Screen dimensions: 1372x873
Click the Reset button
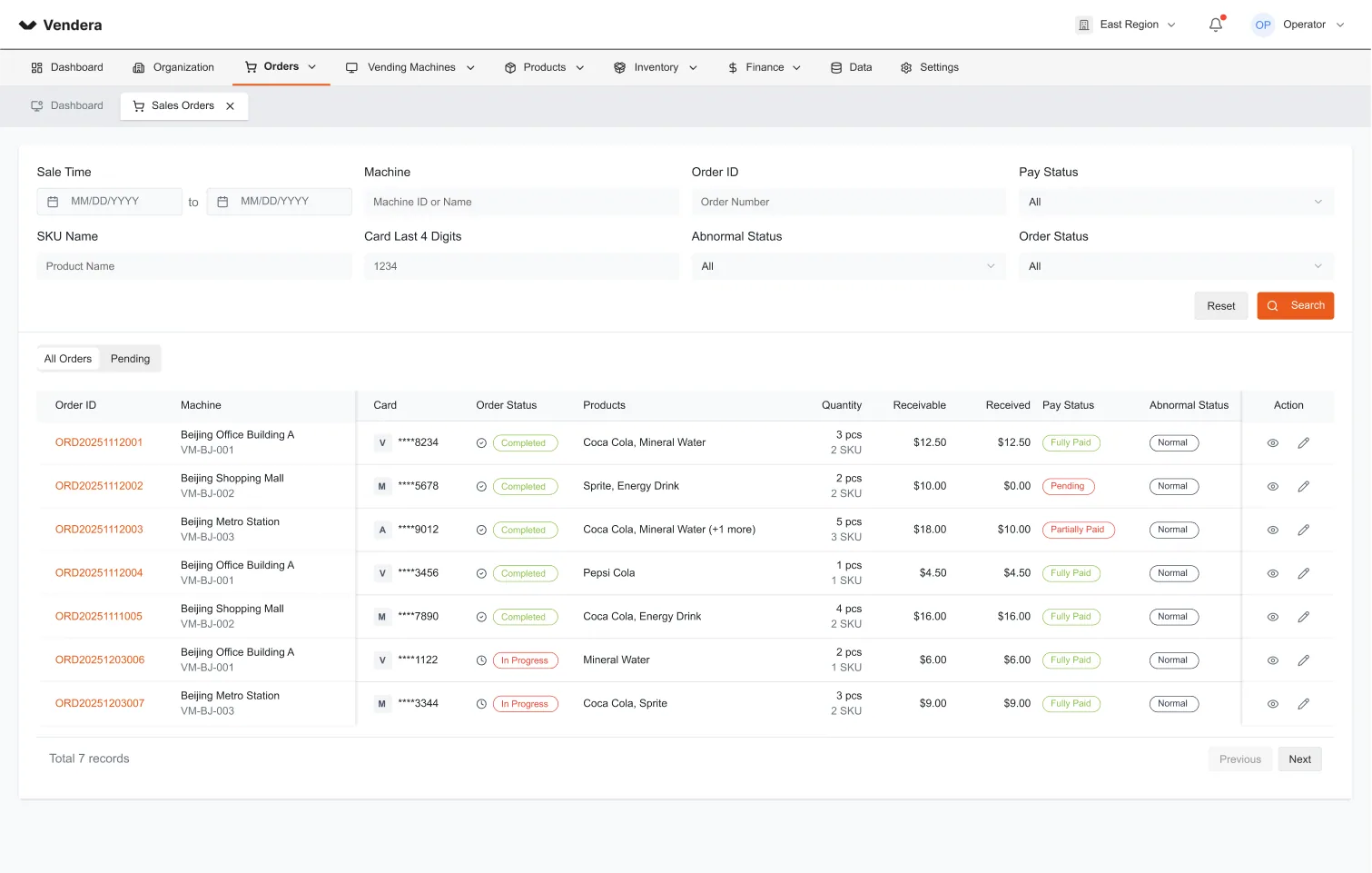[1220, 306]
